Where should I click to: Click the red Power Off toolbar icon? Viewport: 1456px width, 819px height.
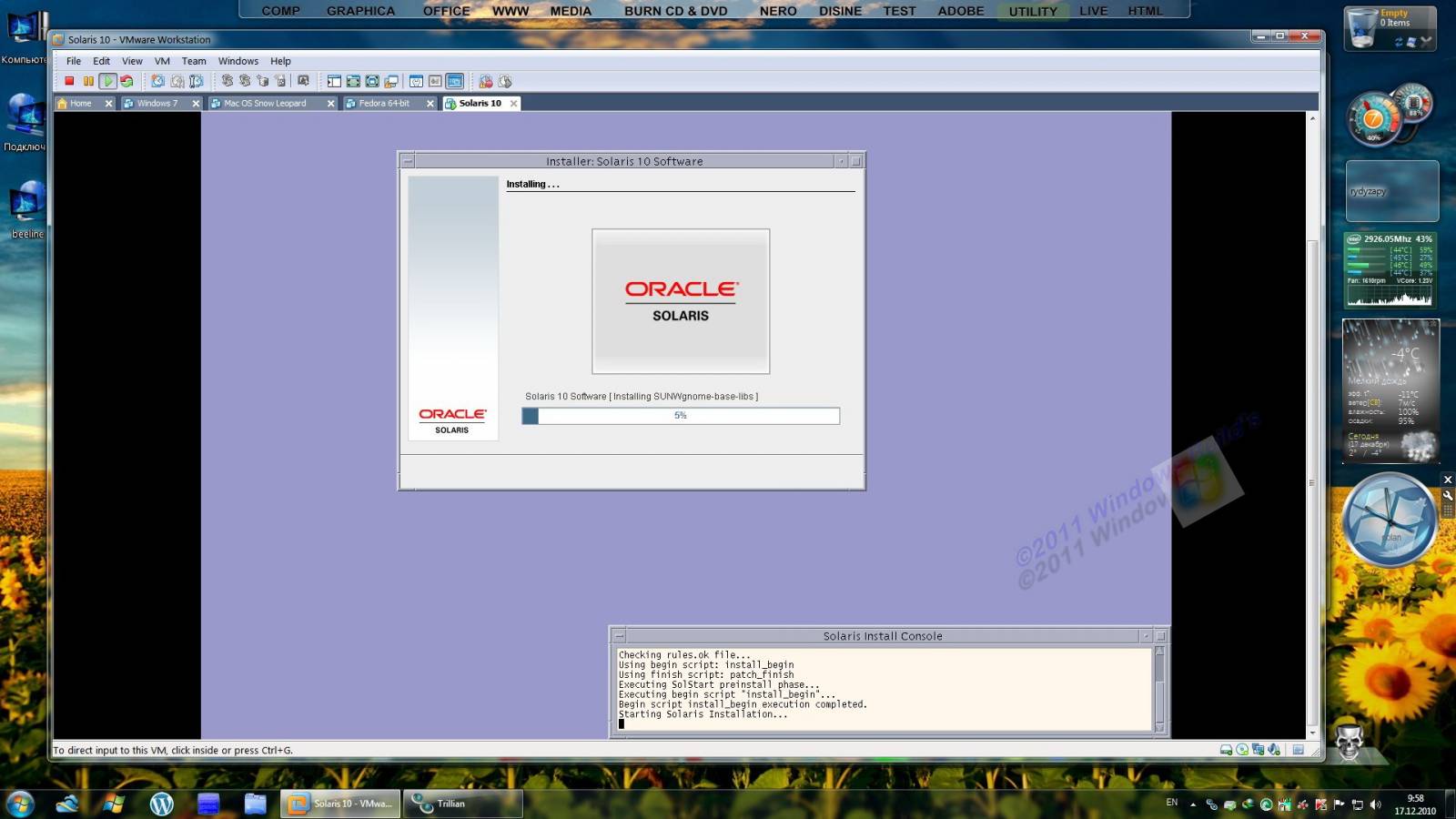(x=69, y=81)
